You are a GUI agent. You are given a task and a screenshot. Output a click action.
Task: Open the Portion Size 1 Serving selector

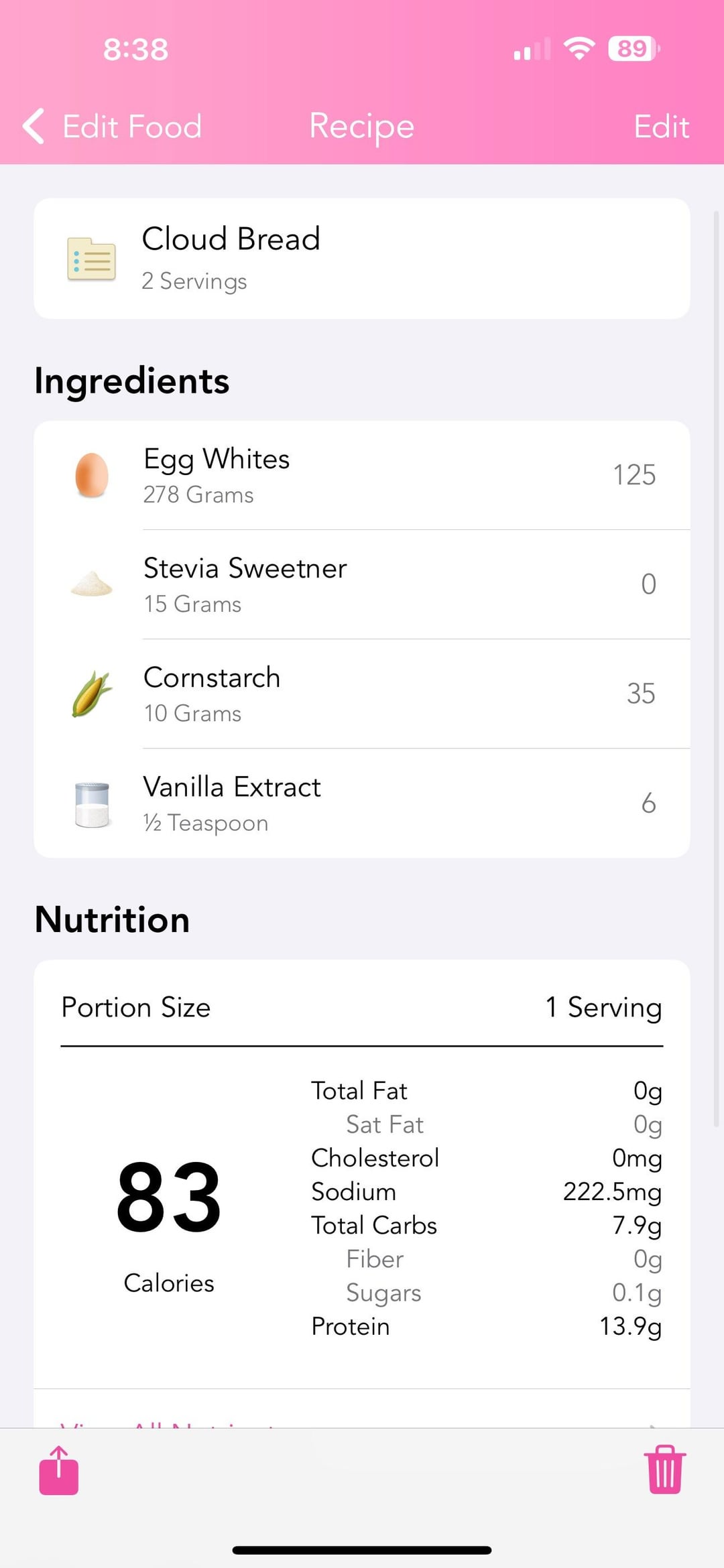click(603, 1007)
